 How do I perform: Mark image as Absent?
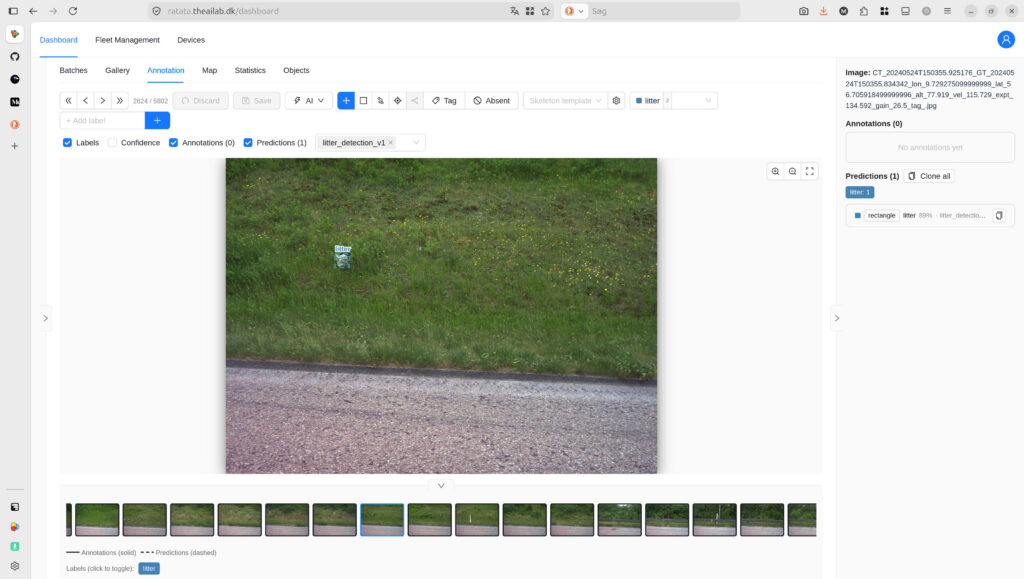point(492,101)
